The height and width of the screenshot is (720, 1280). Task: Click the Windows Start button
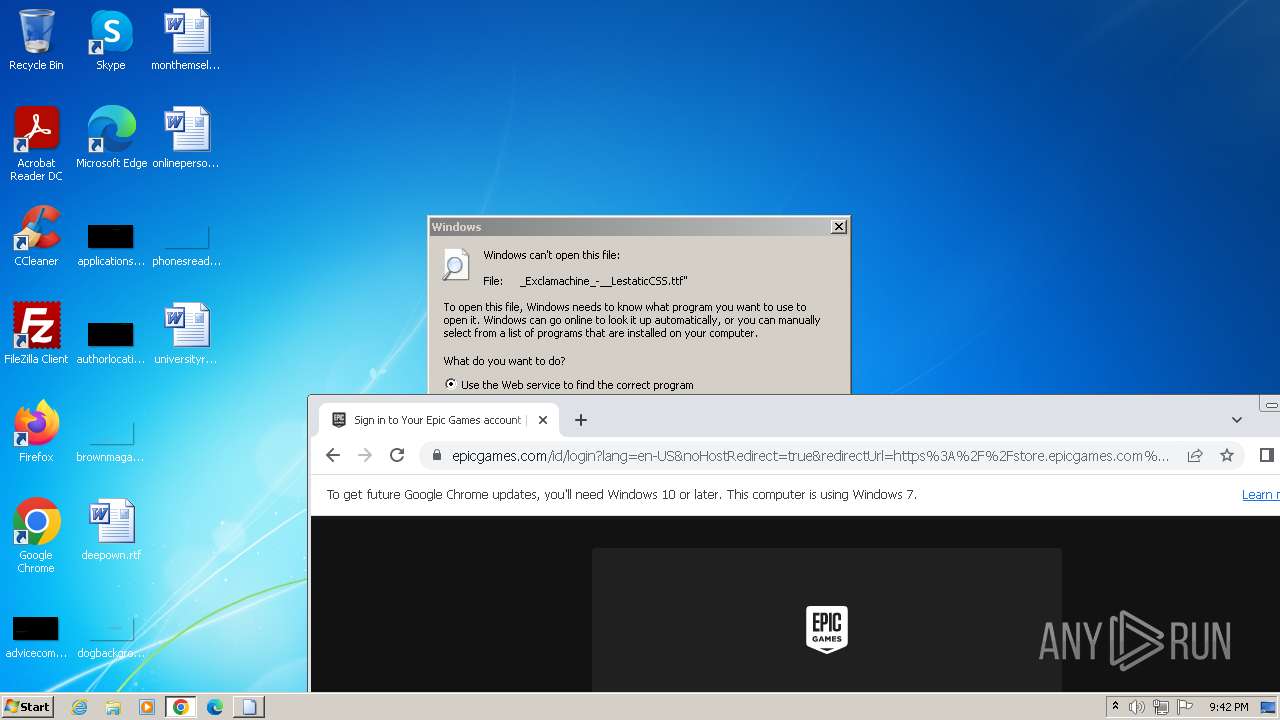pos(27,707)
